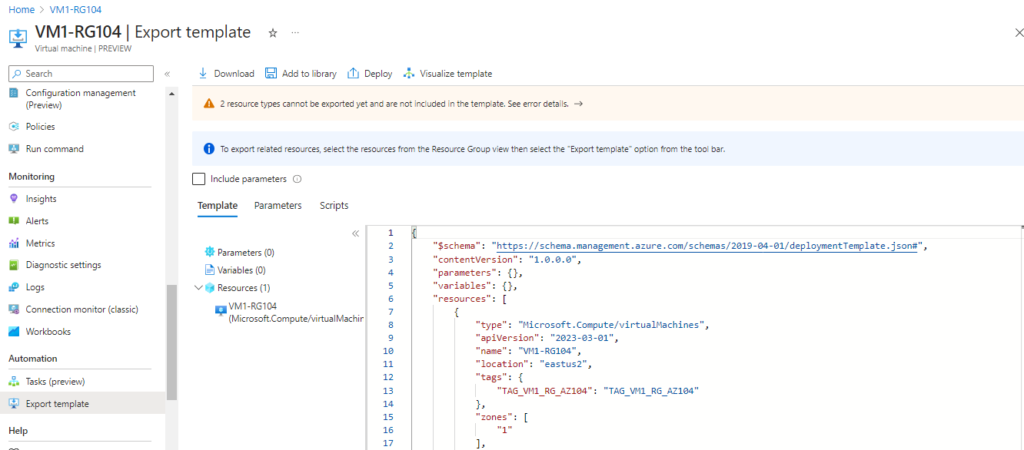Click the warning triangle icon in banner

[209, 104]
